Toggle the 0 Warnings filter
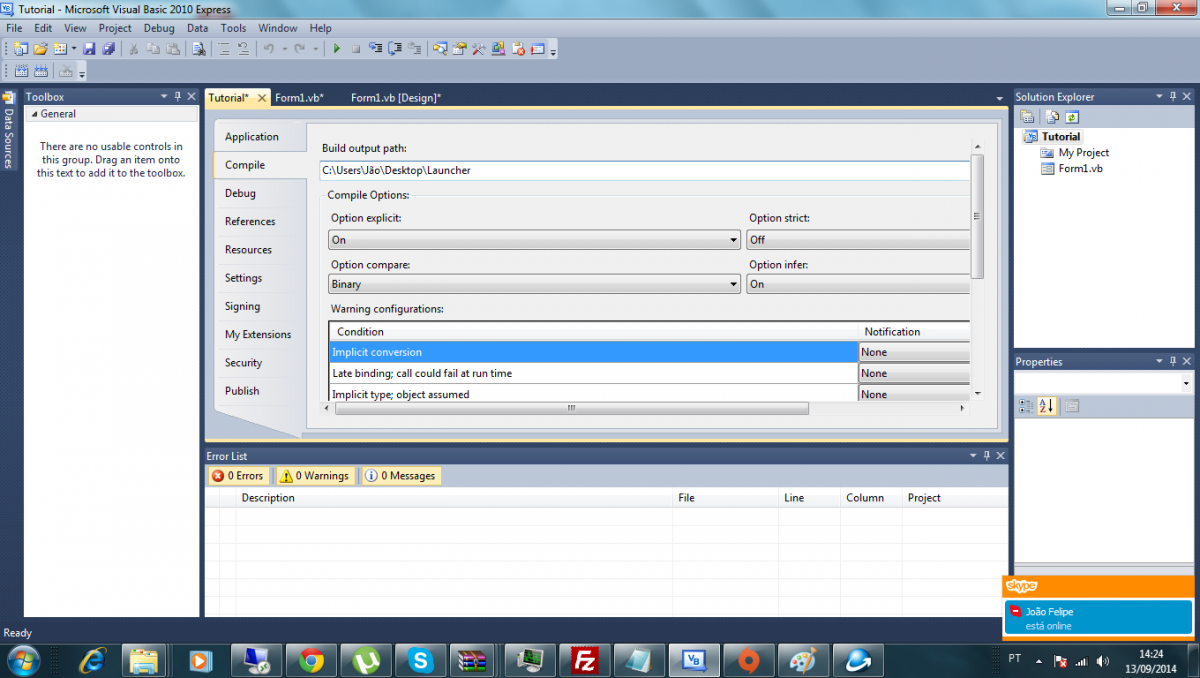 pyautogui.click(x=314, y=476)
